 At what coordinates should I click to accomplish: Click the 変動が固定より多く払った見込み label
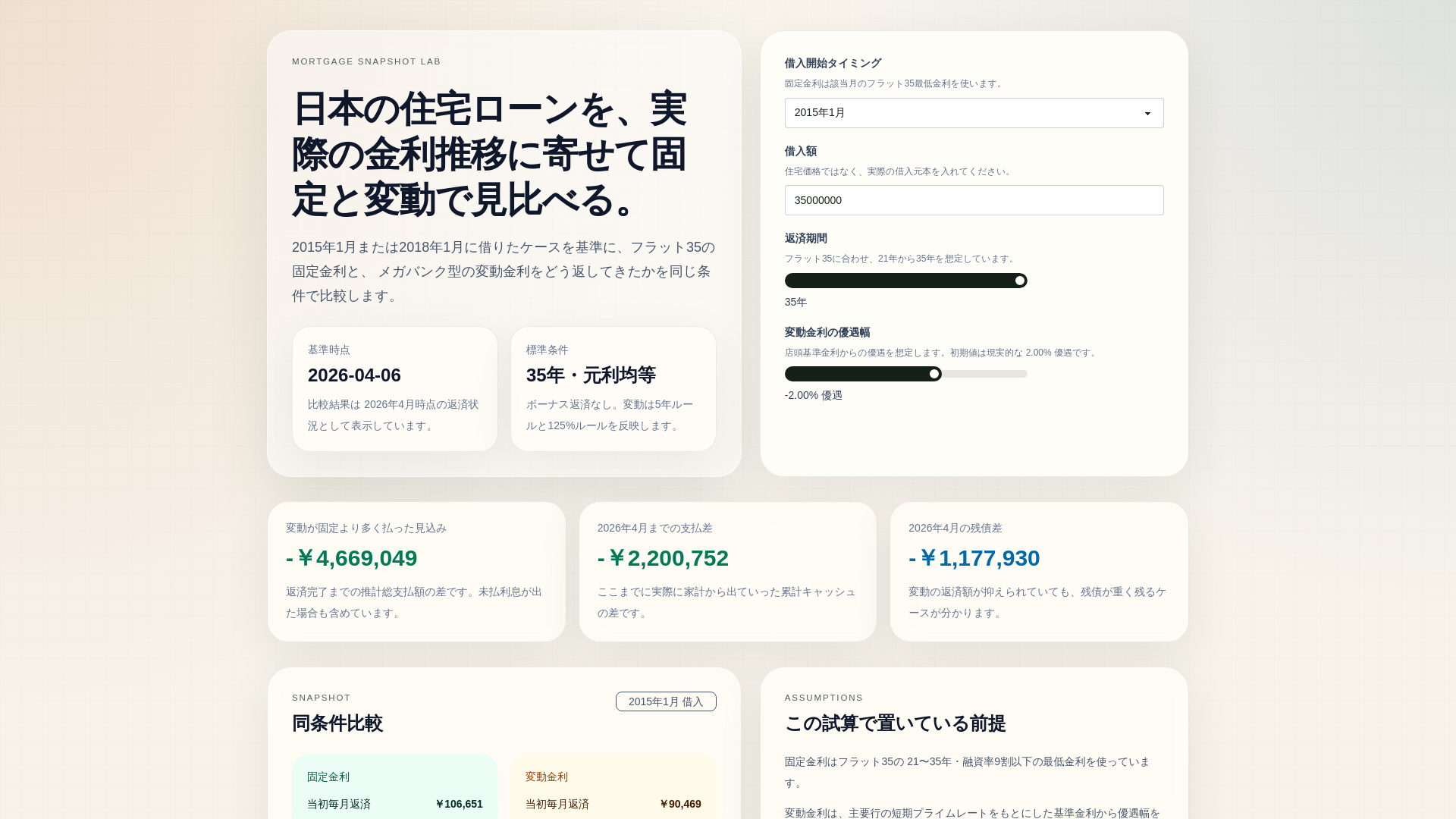pyautogui.click(x=366, y=528)
